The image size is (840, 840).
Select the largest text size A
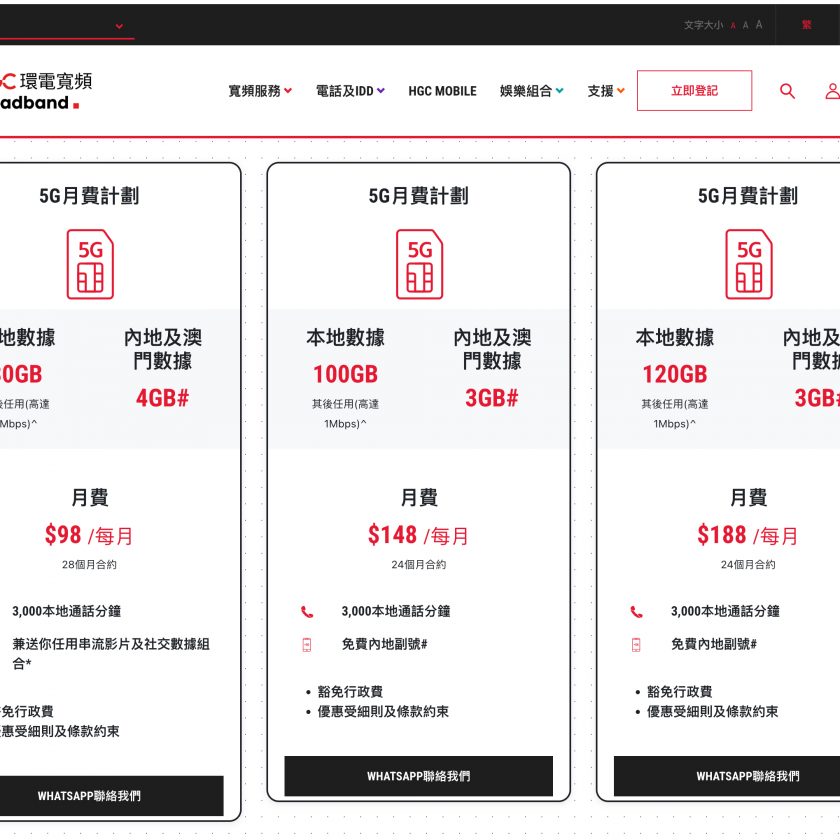759,25
